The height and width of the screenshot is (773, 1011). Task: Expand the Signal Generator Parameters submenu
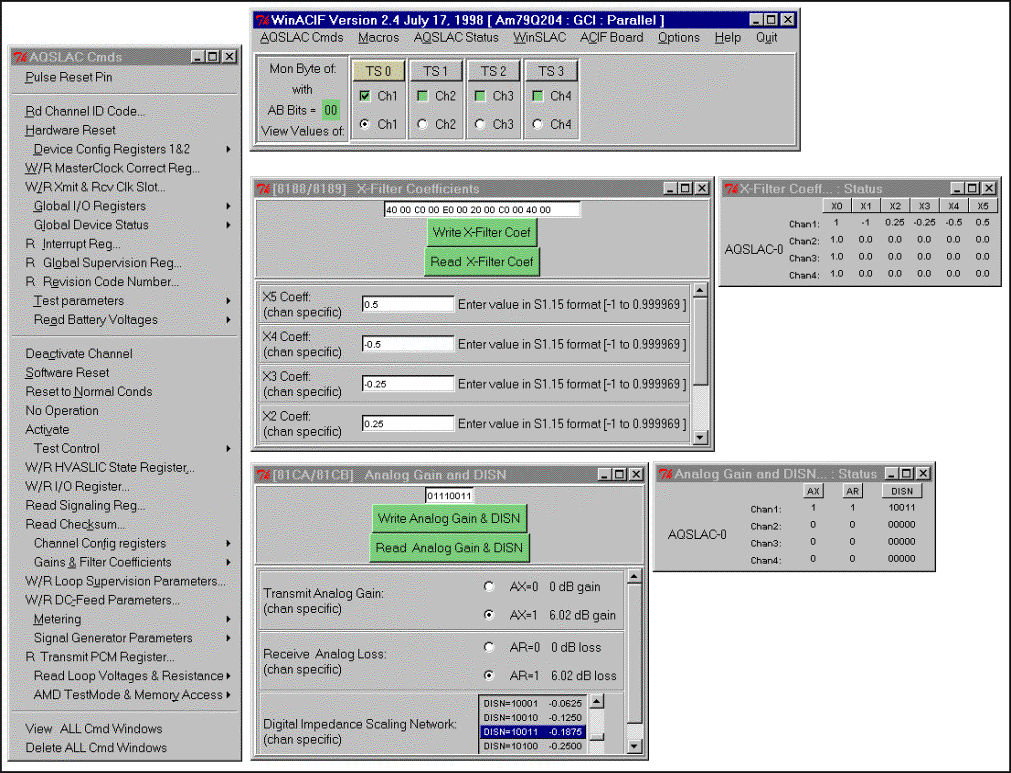(x=228, y=638)
